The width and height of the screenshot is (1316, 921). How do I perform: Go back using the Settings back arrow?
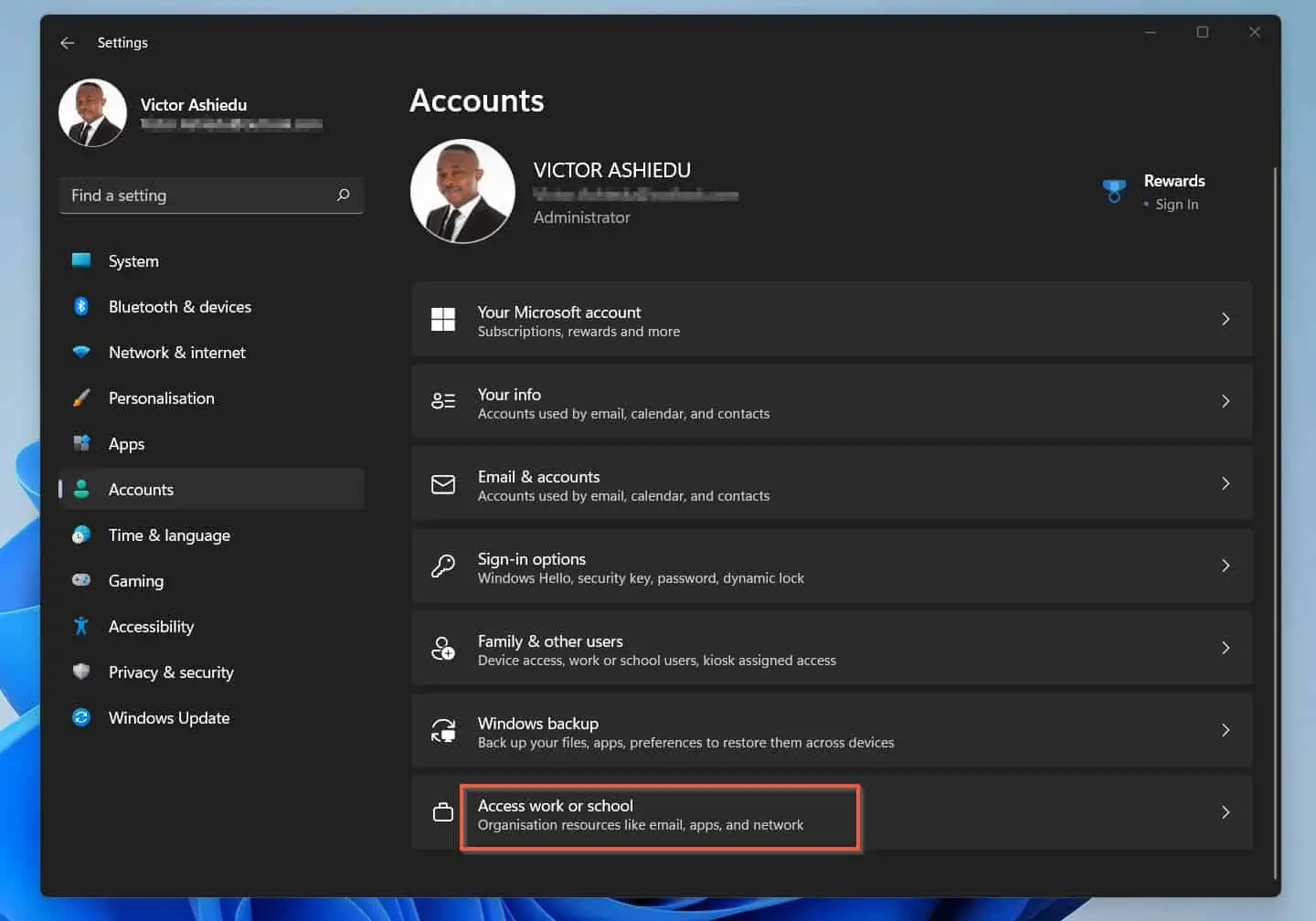(68, 43)
